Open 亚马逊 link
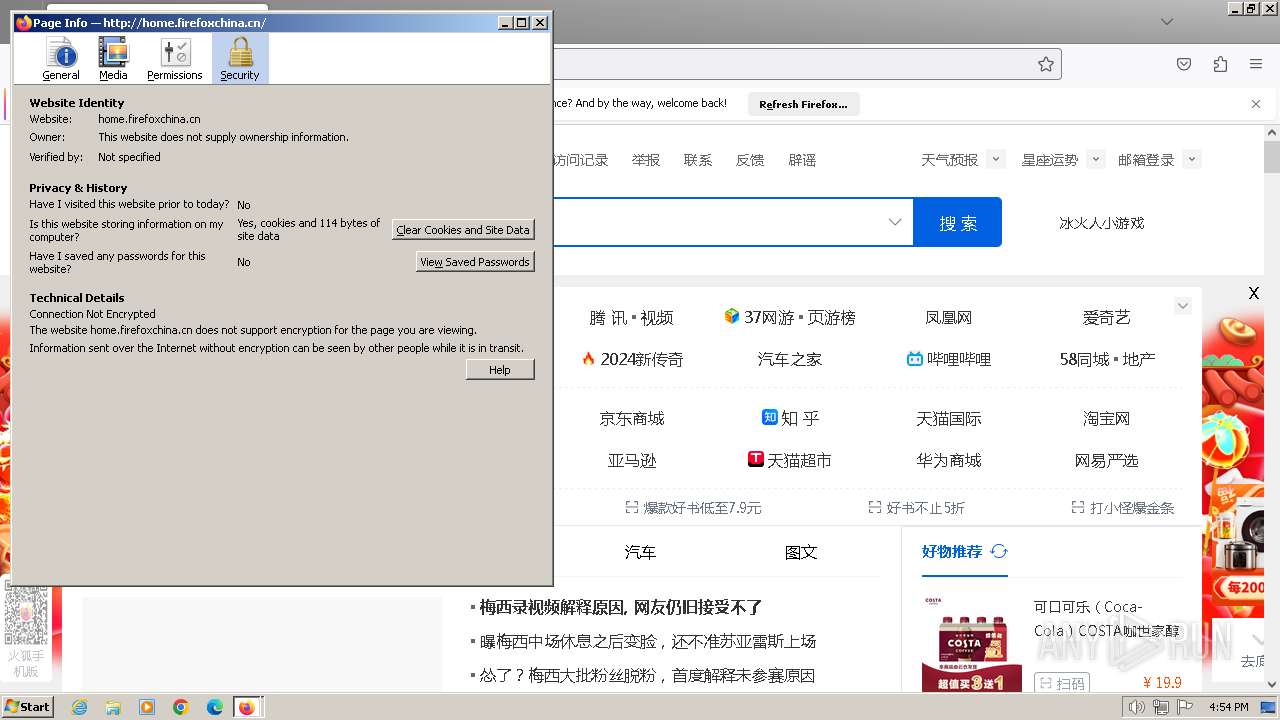The image size is (1280, 720). [x=632, y=461]
